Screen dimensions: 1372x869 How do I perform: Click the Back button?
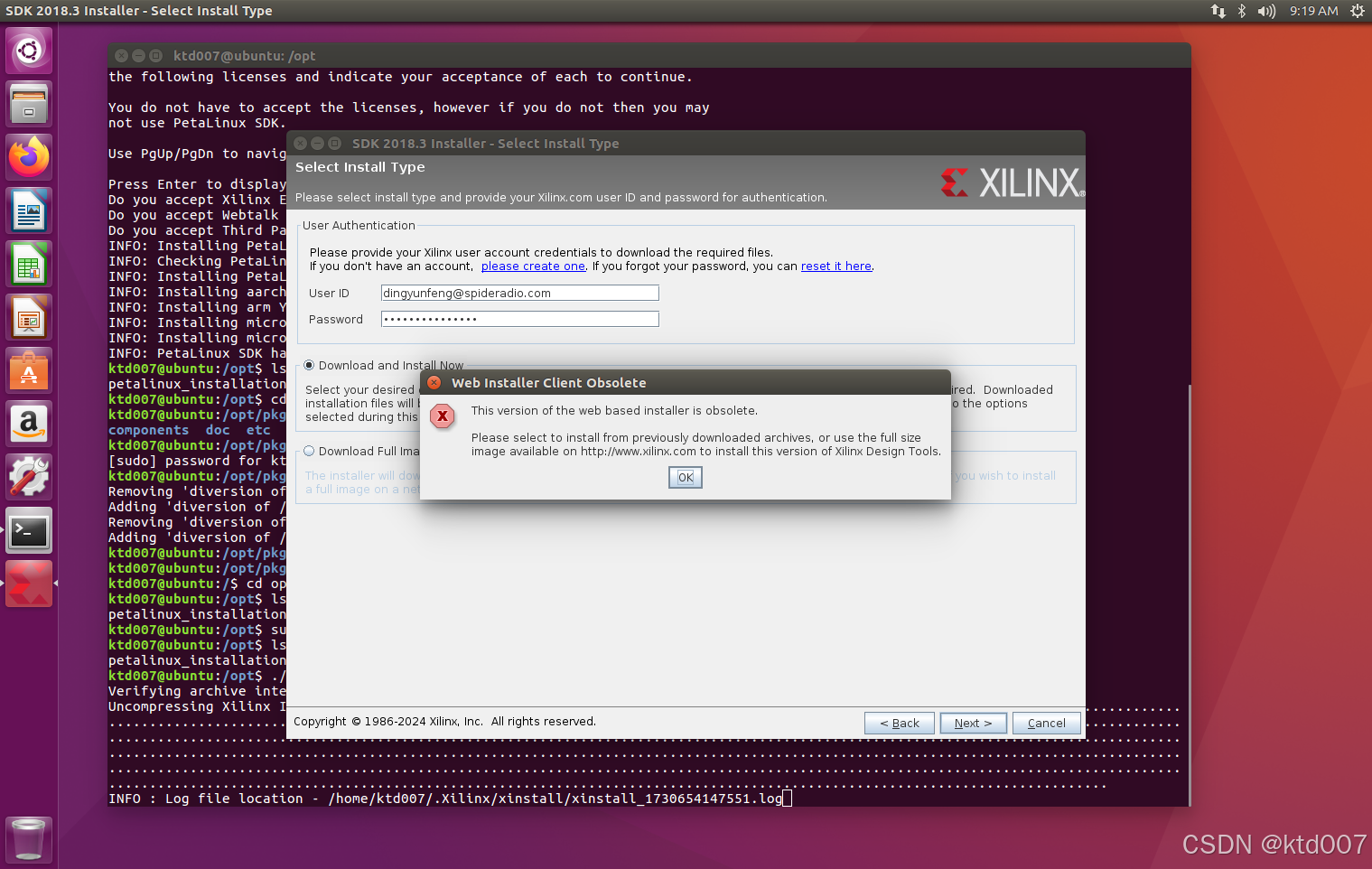tap(900, 723)
